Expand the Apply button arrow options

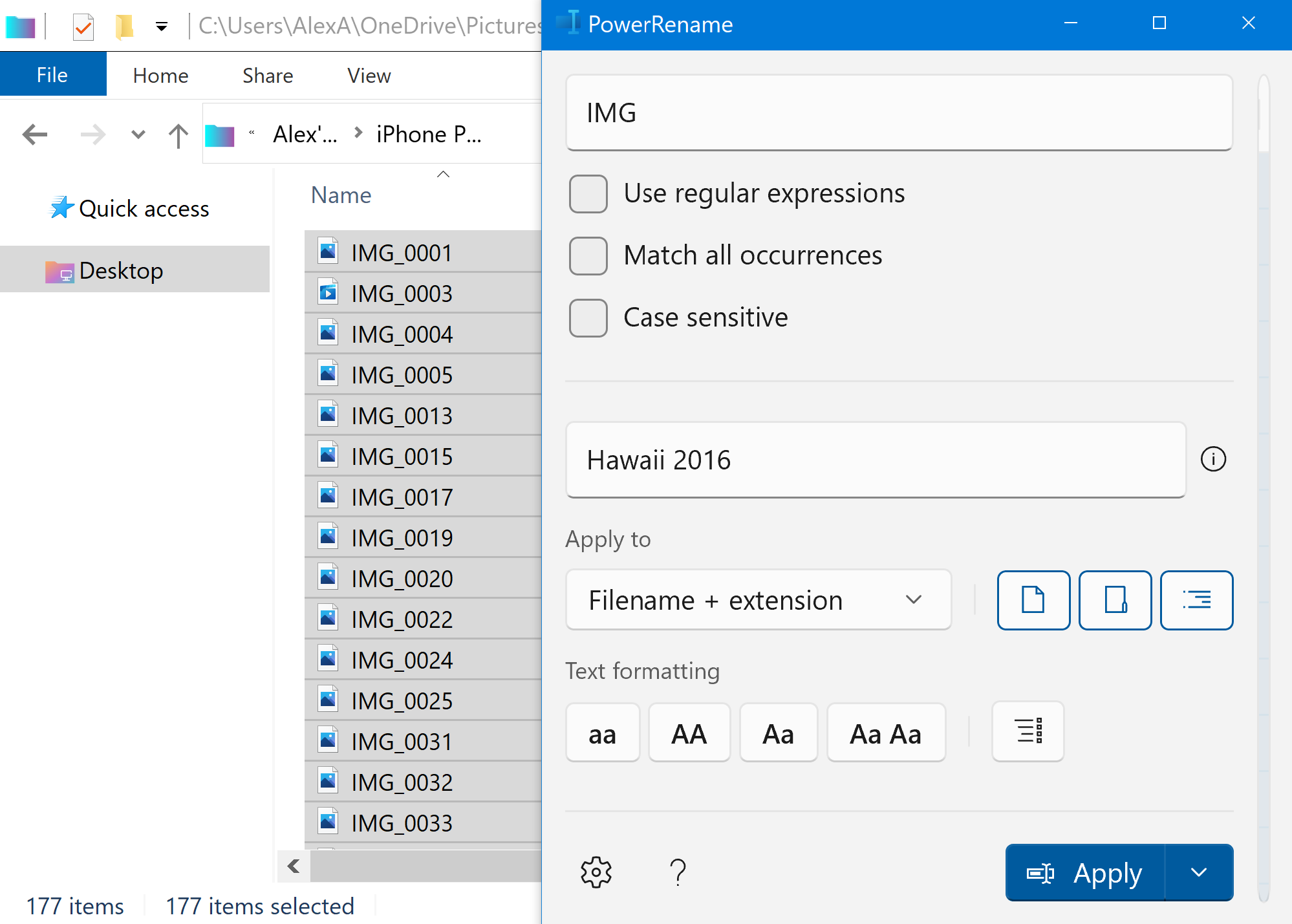point(1198,872)
